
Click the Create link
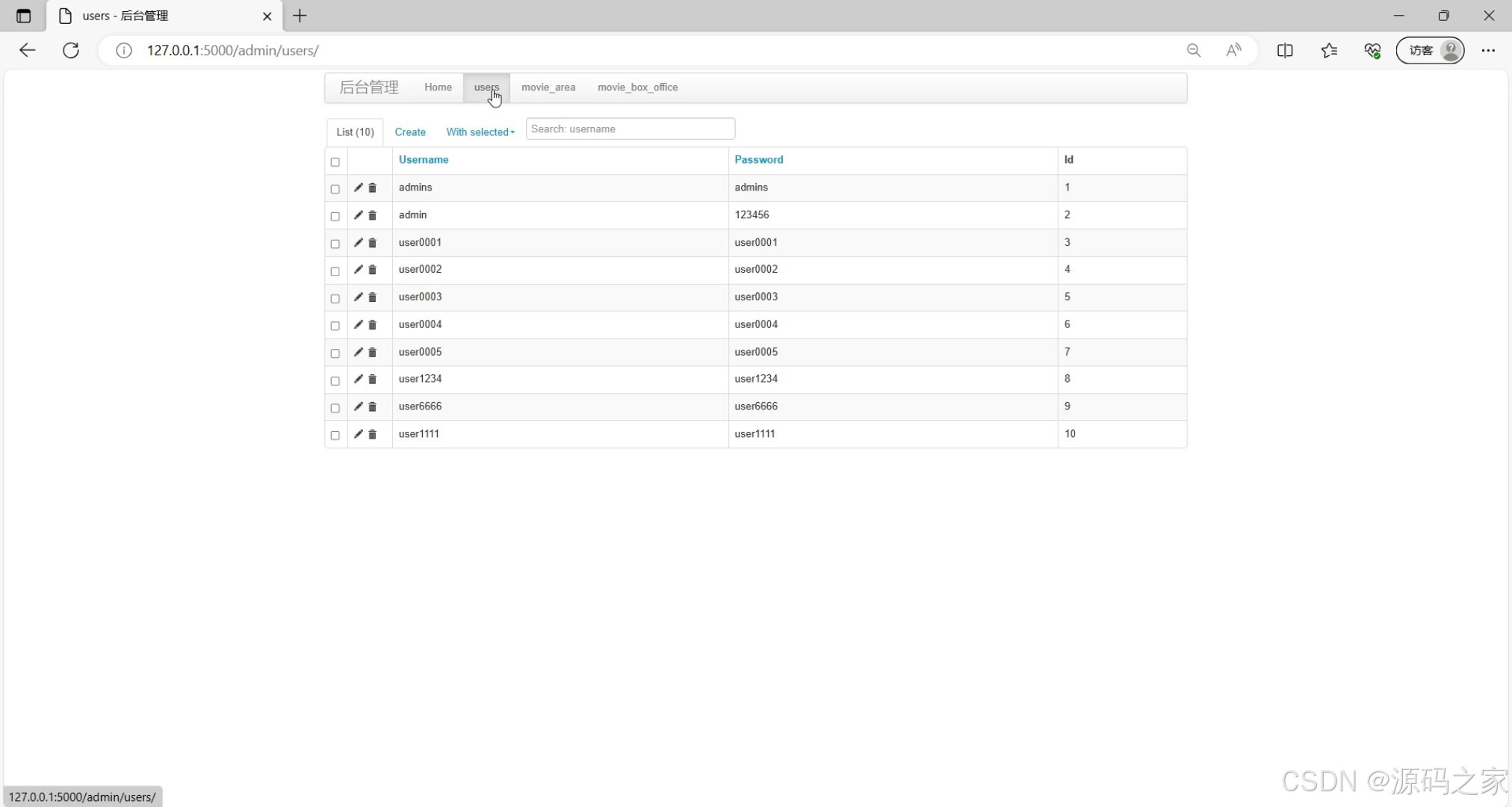coord(410,132)
